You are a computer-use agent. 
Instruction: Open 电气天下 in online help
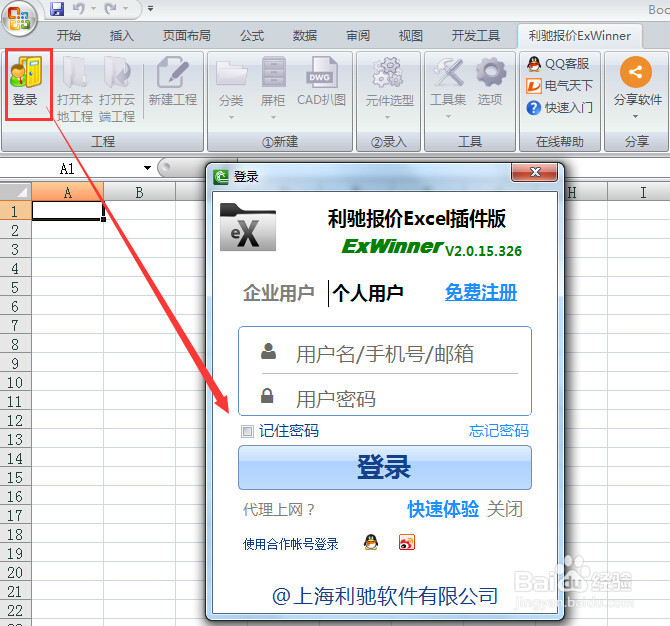[560, 86]
